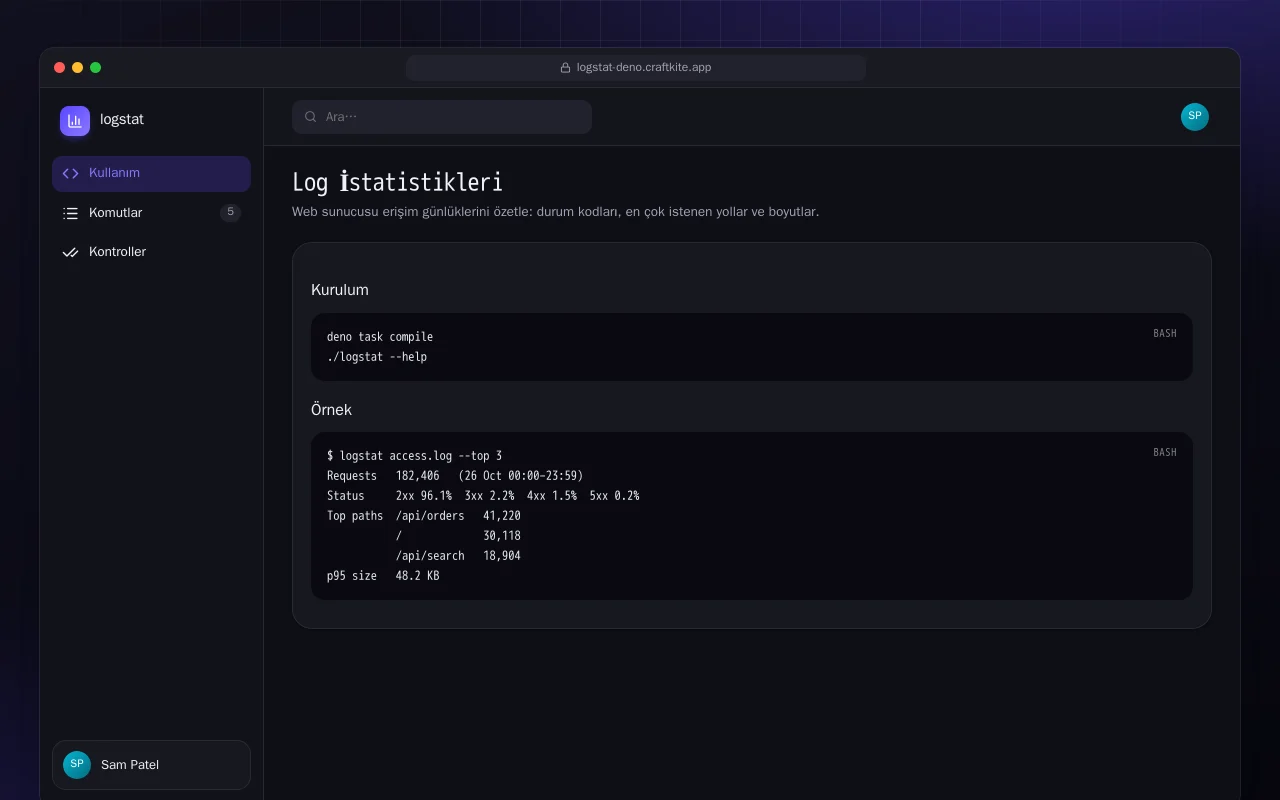
Task: Click the 'p95 size 48.2 KB' line
Action: click(x=383, y=576)
